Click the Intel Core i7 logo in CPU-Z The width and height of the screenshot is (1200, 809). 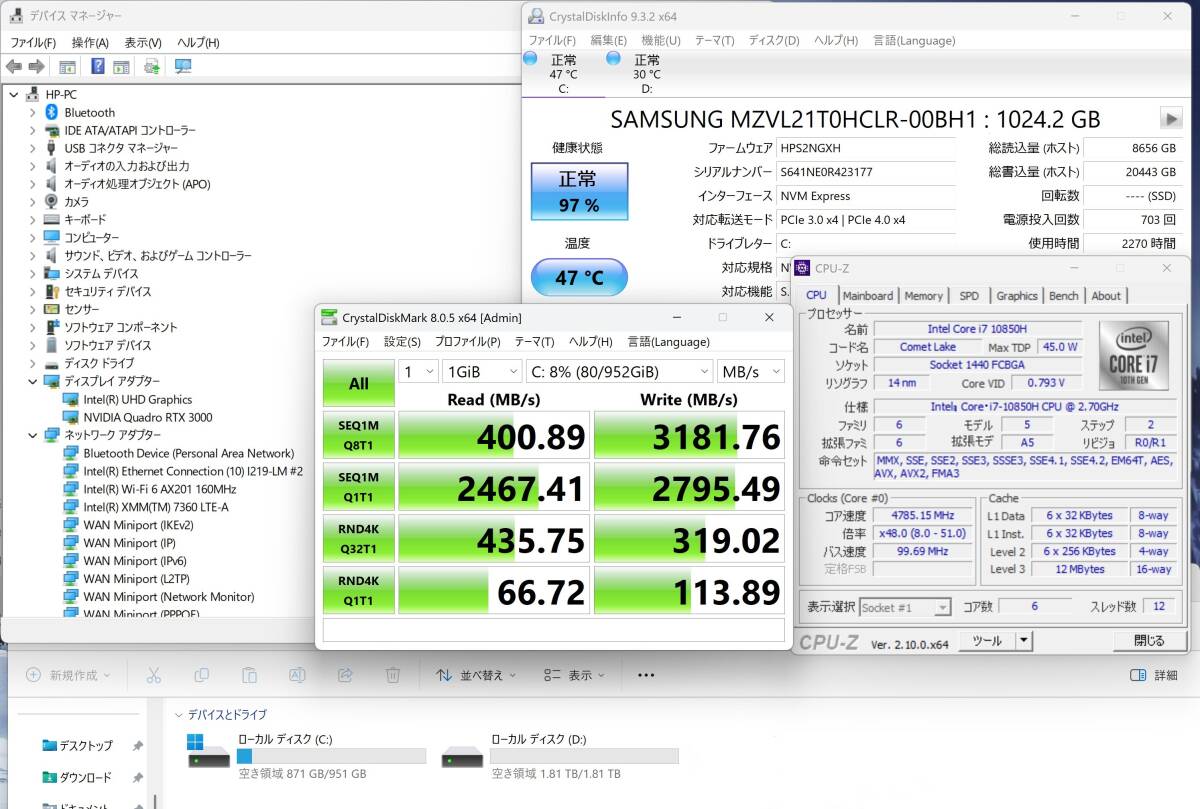pyautogui.click(x=1134, y=355)
